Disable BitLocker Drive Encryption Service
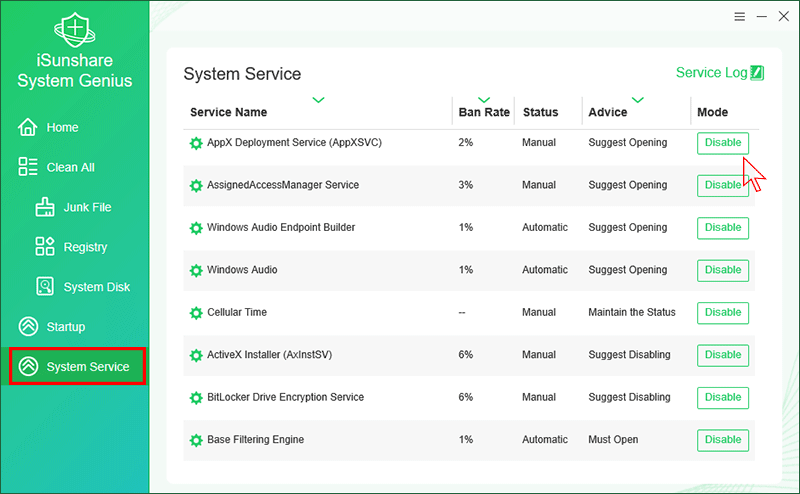The height and width of the screenshot is (494, 800). pyautogui.click(x=723, y=397)
